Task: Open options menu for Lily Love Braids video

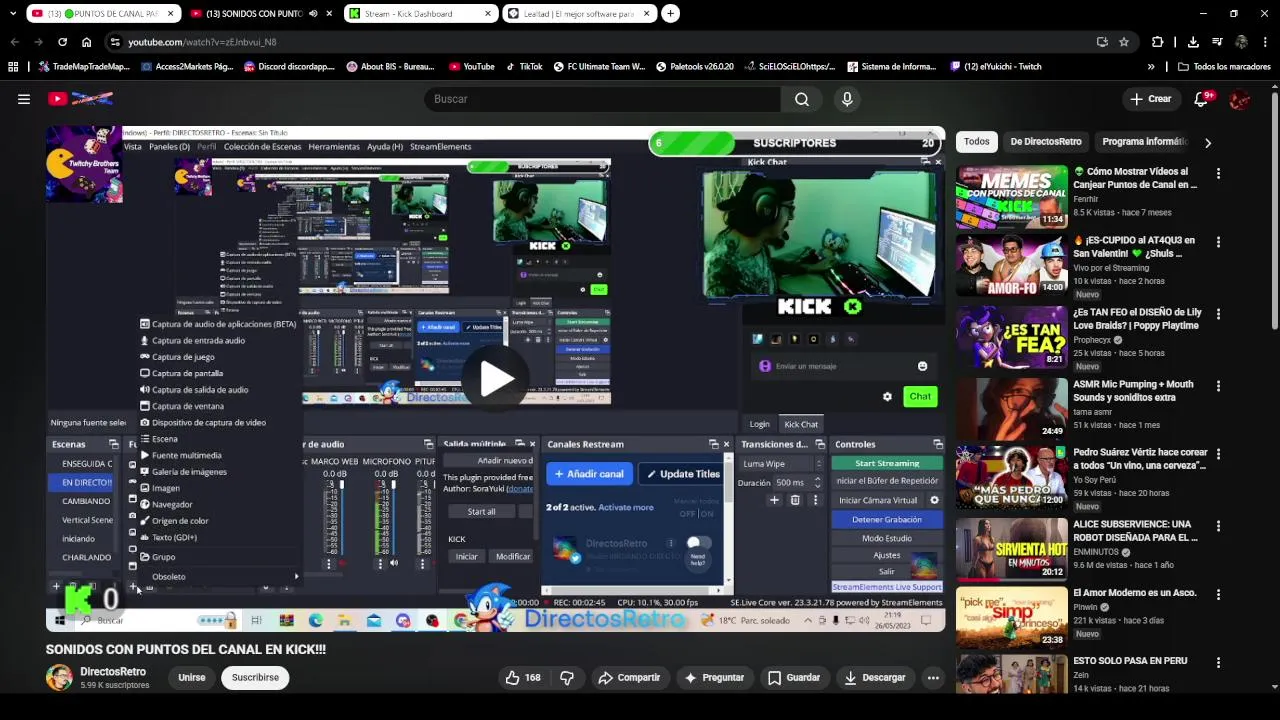Action: coord(1218,314)
